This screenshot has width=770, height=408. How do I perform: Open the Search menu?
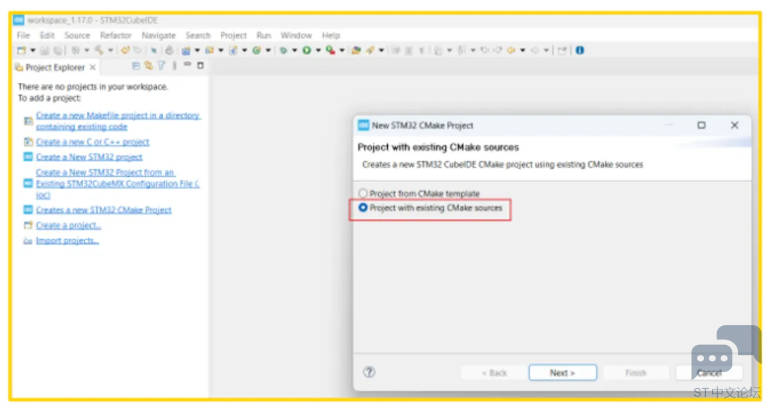coord(198,35)
